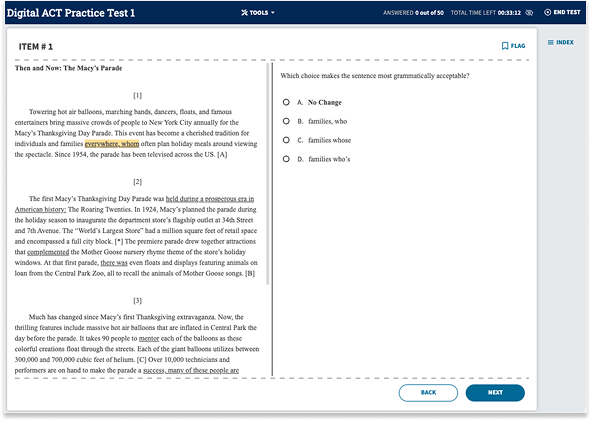Open the Tools dropdown menu
Screen dimensions: 591x421
tap(258, 12)
